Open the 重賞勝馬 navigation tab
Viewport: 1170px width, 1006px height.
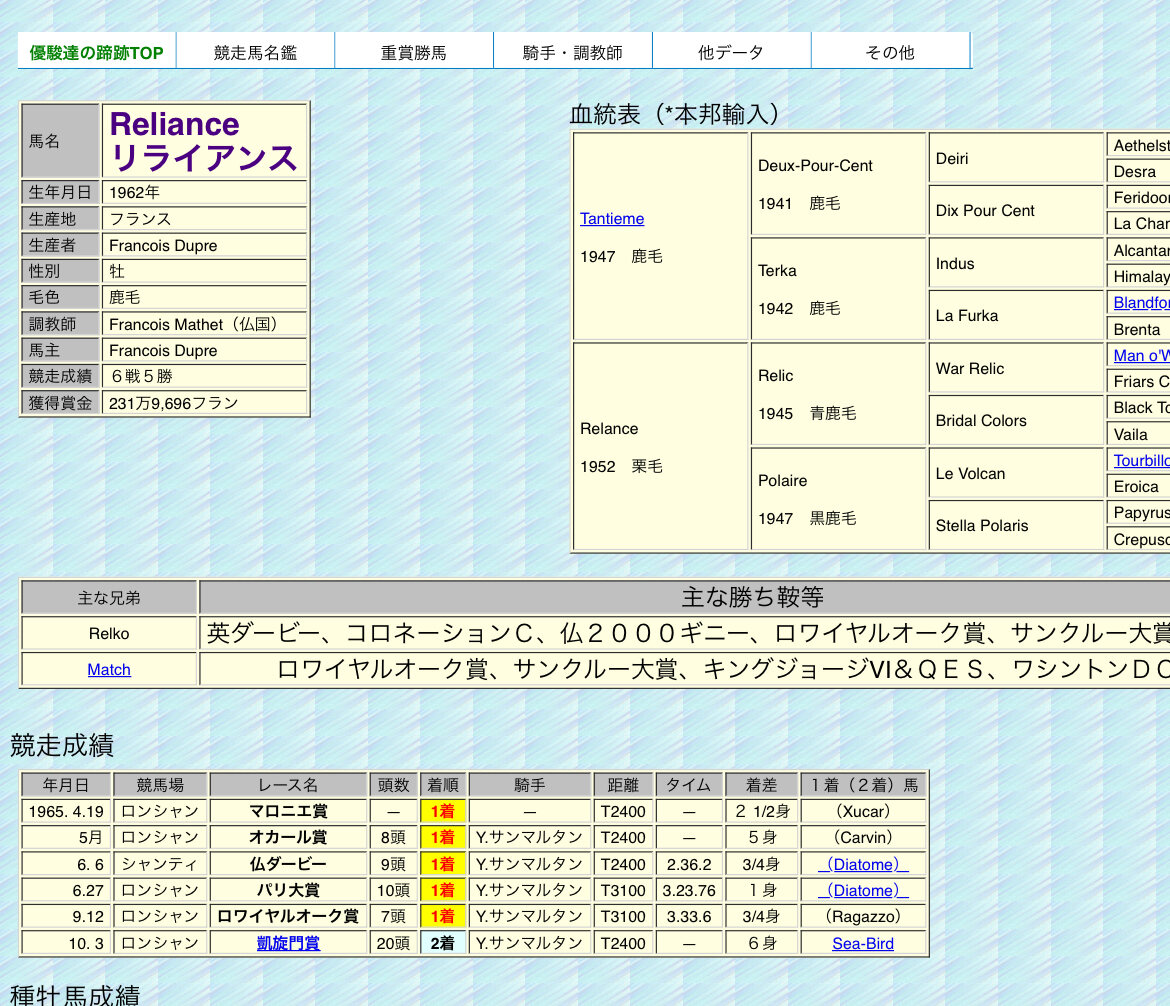pos(413,52)
